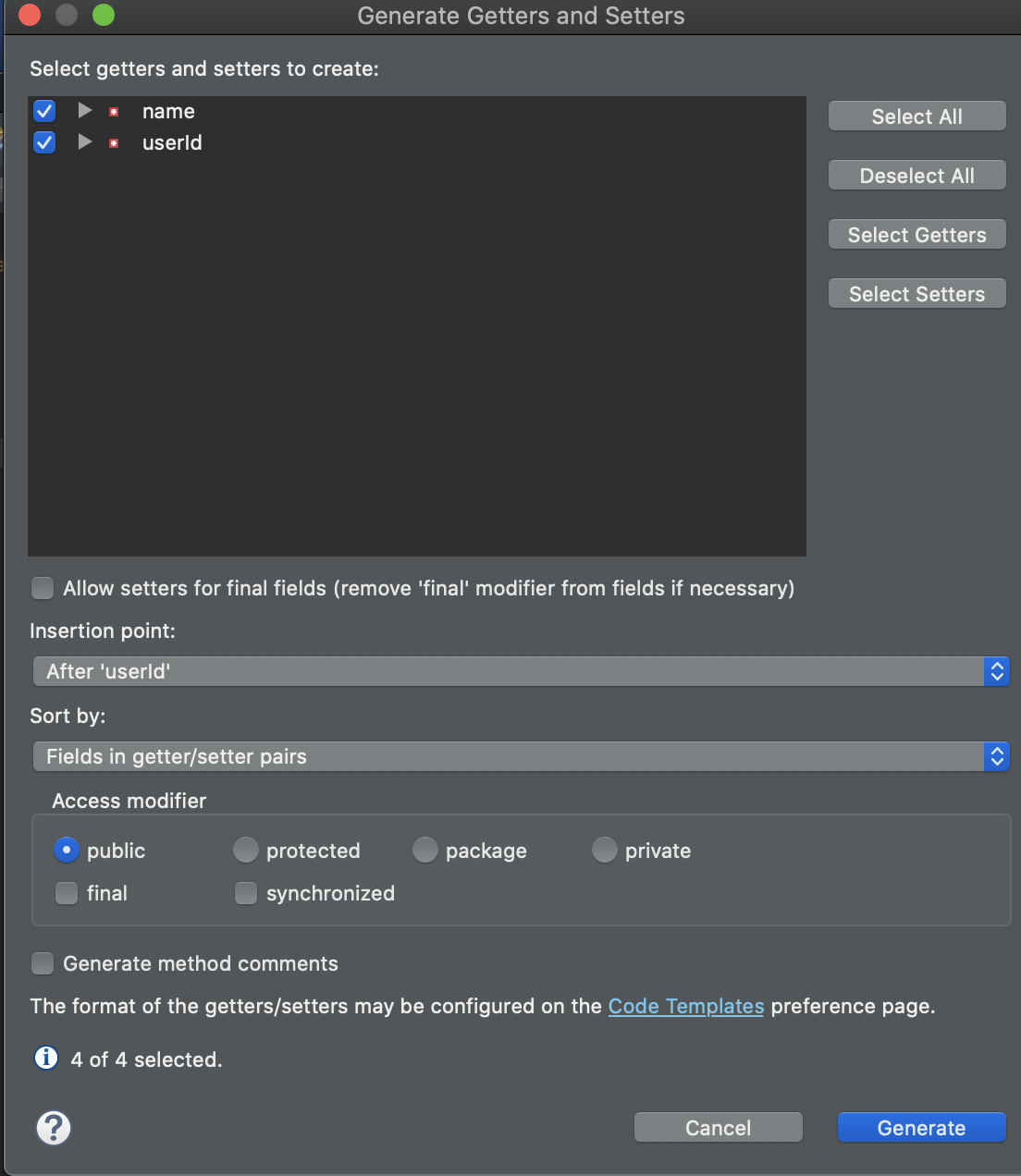The image size is (1021, 1176).
Task: Click the help question mark icon
Action: point(54,1128)
